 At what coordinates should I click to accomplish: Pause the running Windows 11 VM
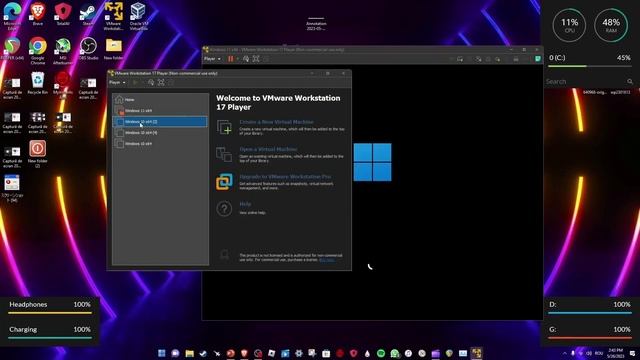(x=231, y=59)
